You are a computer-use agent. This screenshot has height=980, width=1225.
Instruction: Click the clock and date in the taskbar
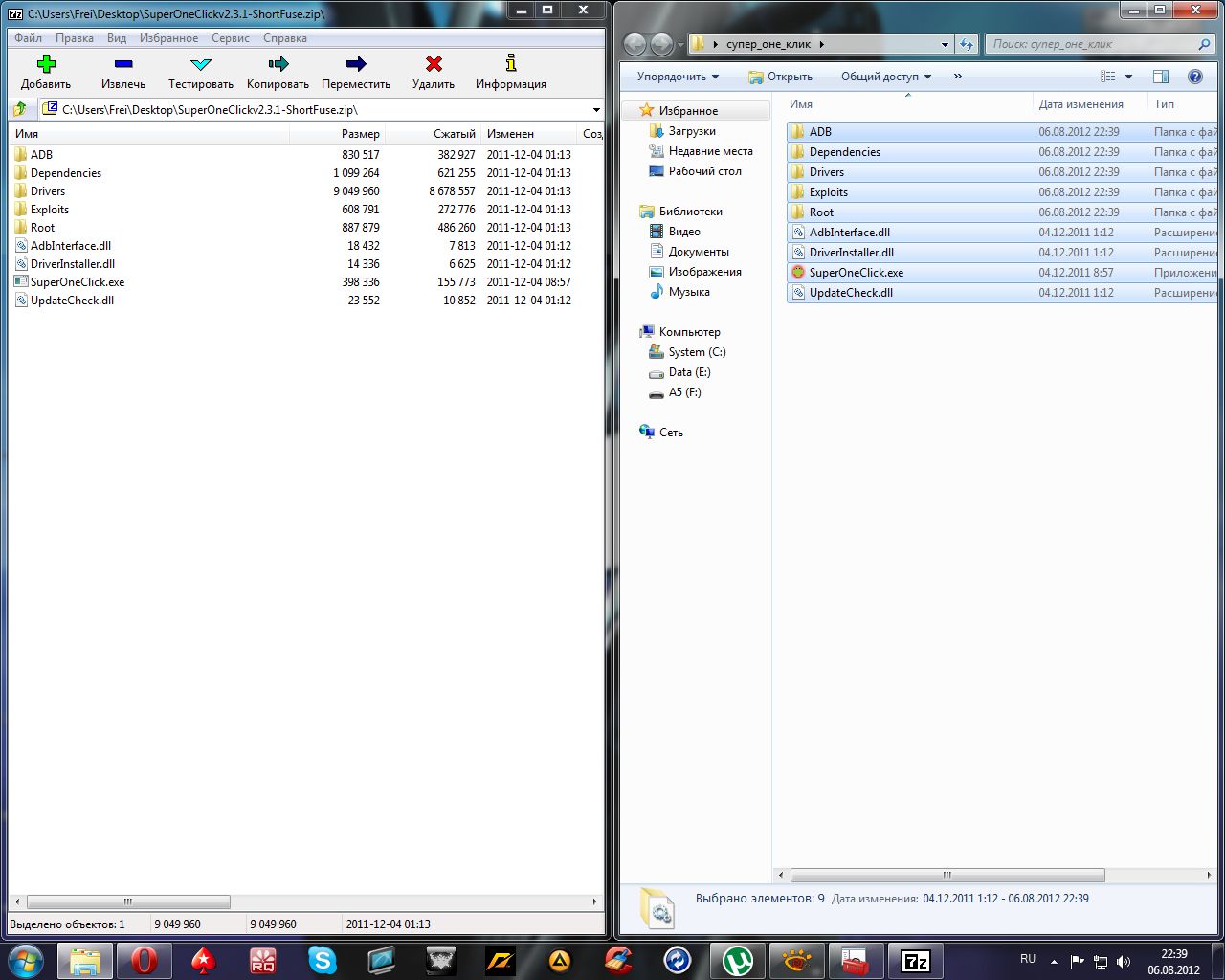[x=1174, y=961]
